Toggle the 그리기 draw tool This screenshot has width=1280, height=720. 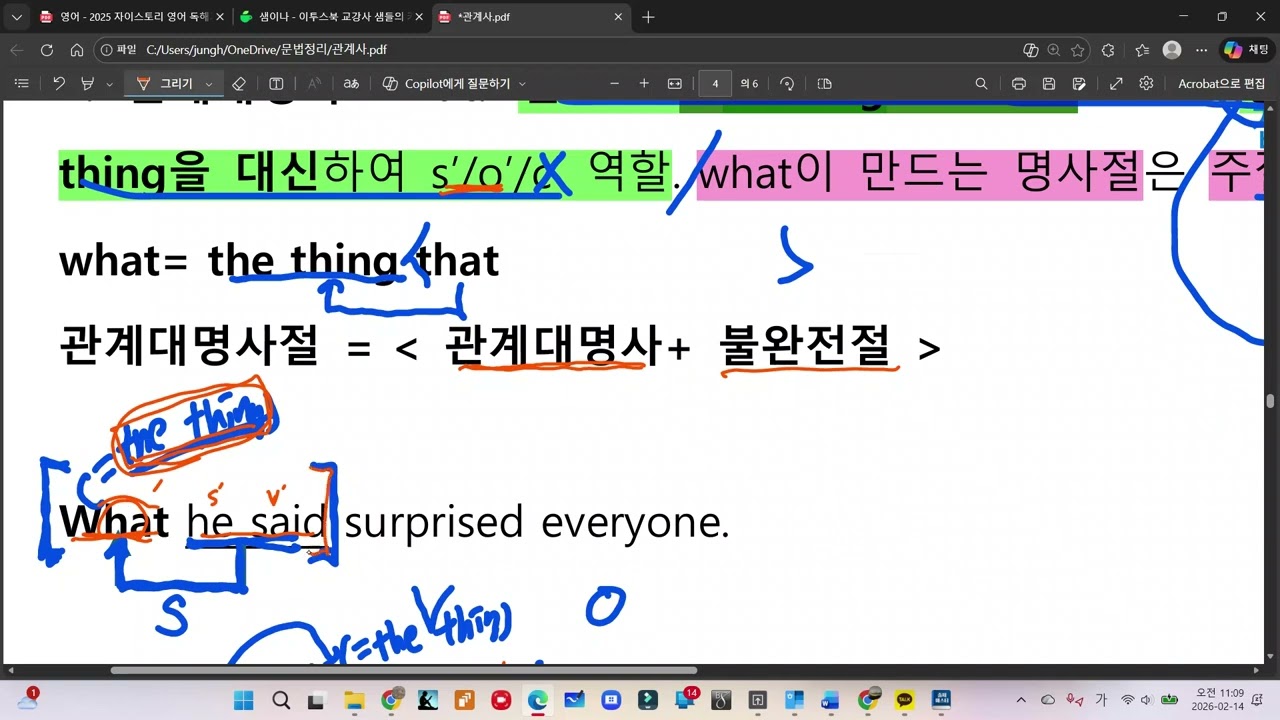[166, 84]
